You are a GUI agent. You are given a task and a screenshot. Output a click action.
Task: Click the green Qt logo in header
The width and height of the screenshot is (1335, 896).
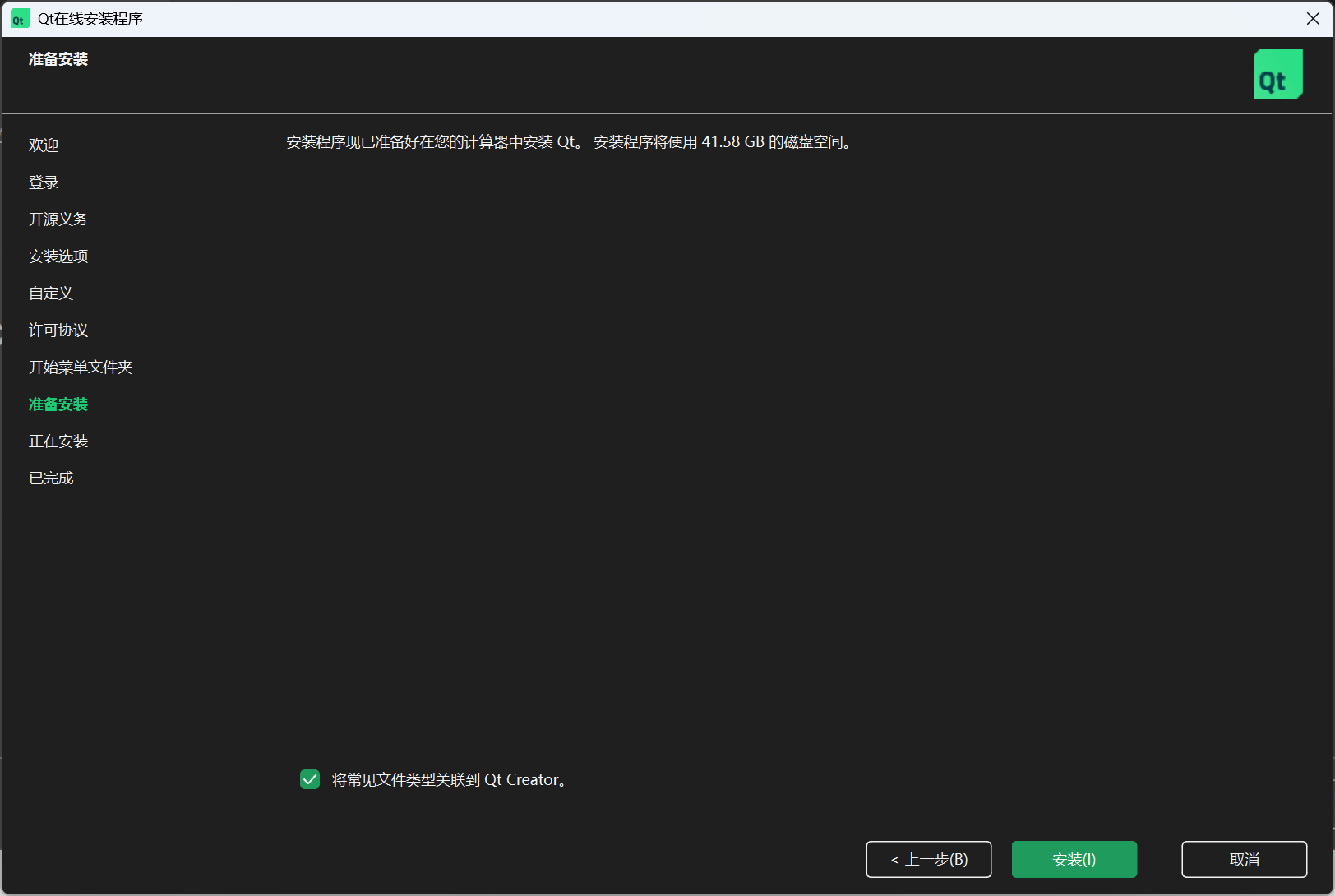(x=1277, y=74)
